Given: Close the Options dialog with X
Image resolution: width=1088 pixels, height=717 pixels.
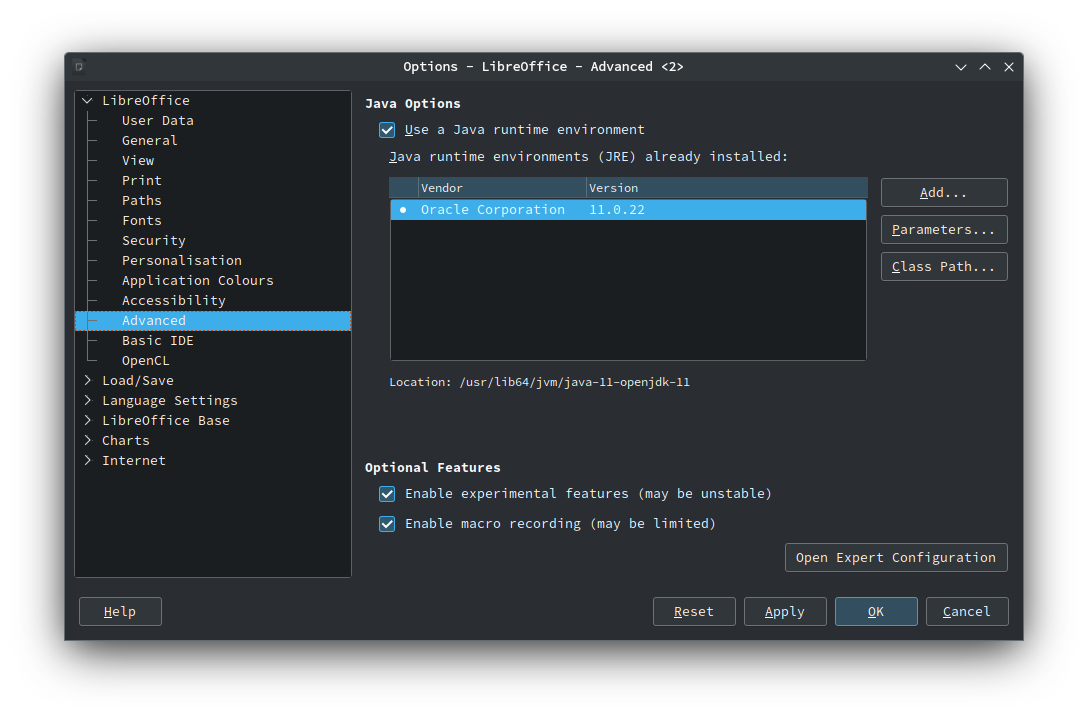Looking at the screenshot, I should coord(1009,67).
